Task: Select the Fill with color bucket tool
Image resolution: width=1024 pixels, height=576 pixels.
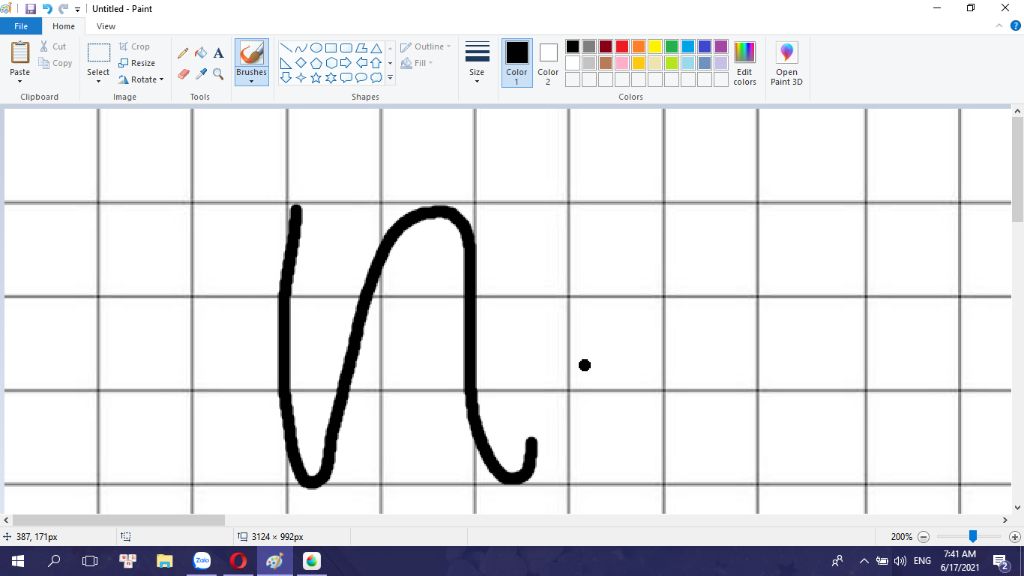Action: click(201, 54)
